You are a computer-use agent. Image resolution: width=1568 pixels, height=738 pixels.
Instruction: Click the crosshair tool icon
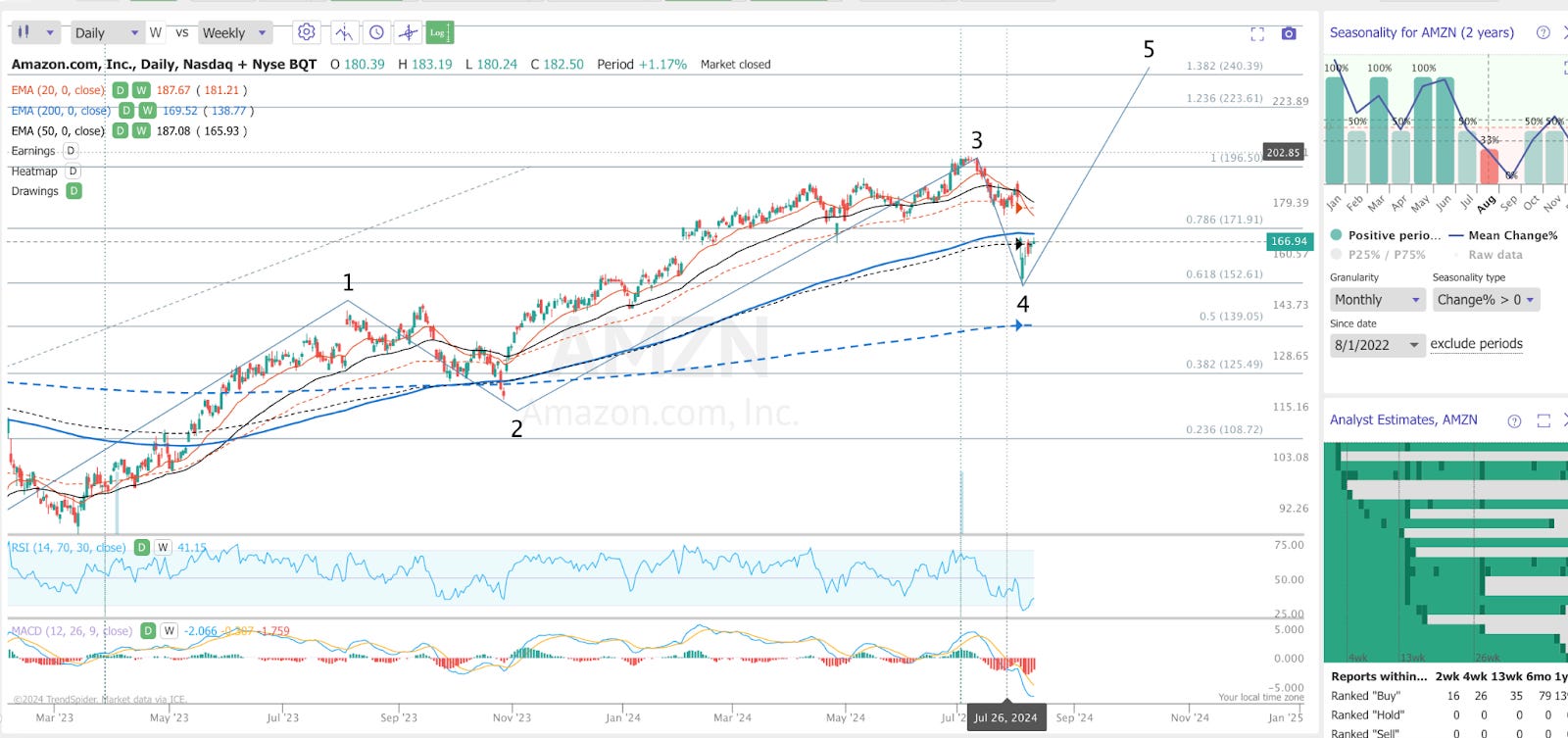click(408, 32)
